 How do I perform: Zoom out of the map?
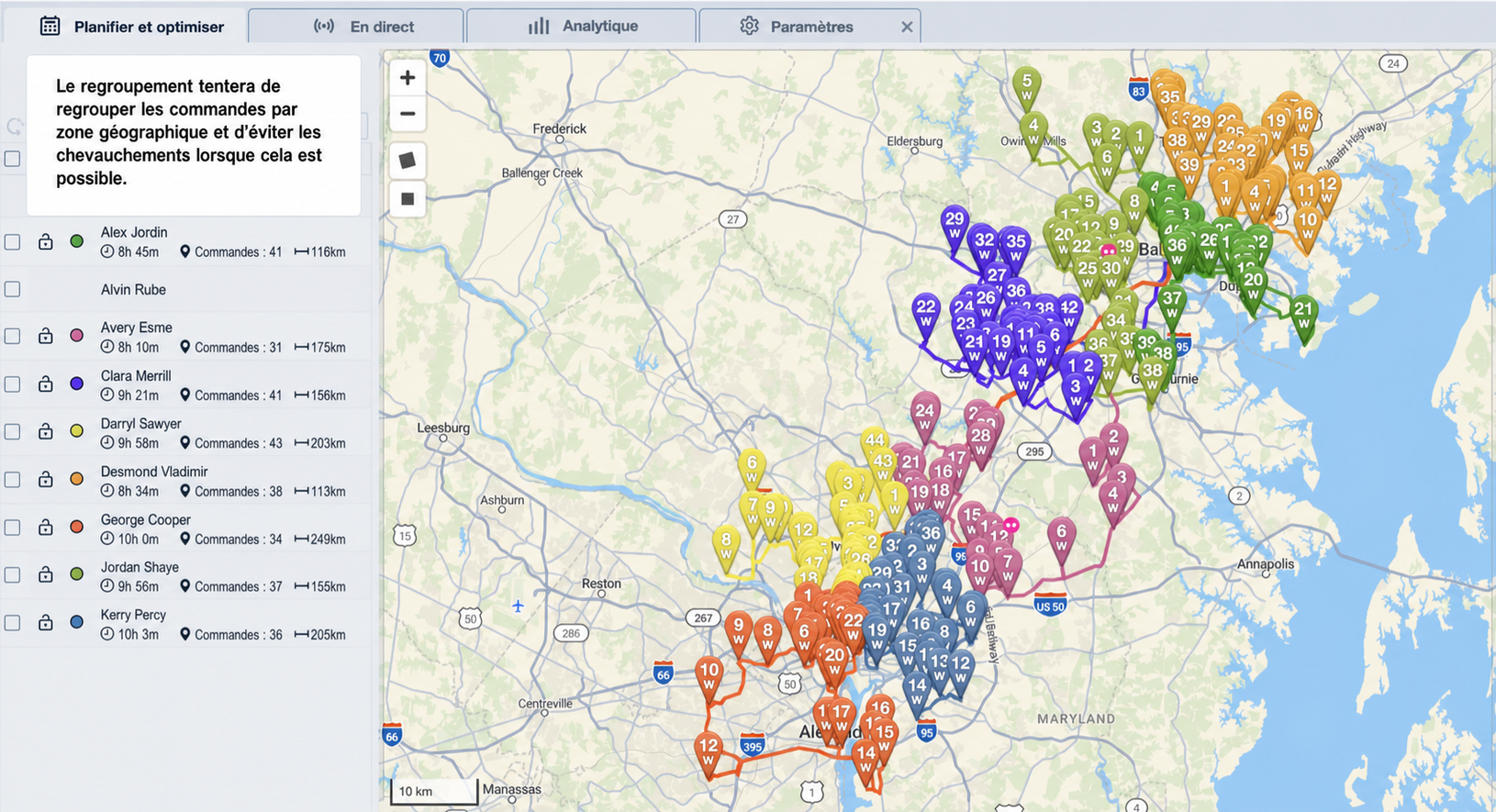pos(407,114)
